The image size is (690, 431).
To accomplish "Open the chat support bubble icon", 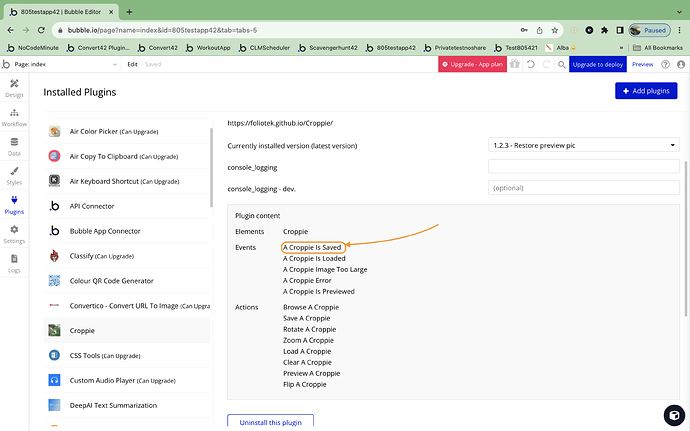I will coord(668,413).
